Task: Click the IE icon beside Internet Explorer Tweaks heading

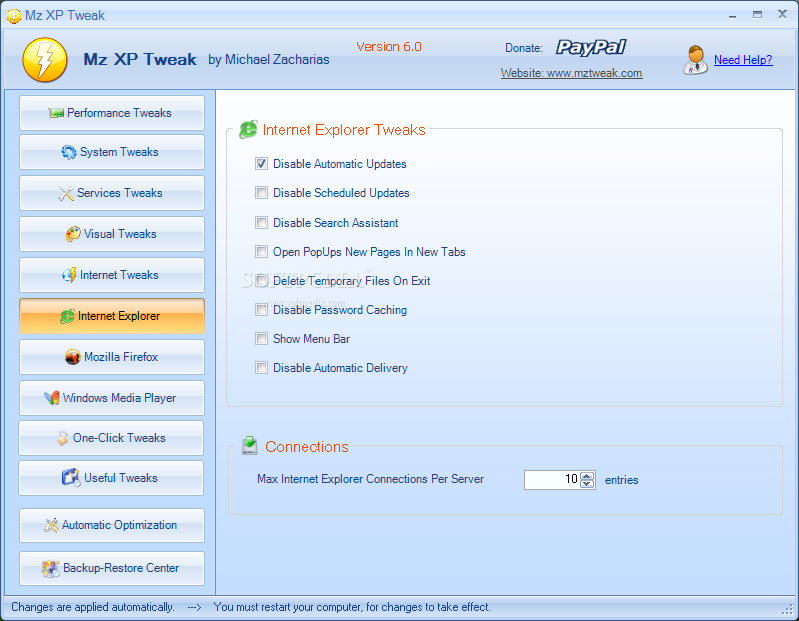Action: tap(248, 129)
